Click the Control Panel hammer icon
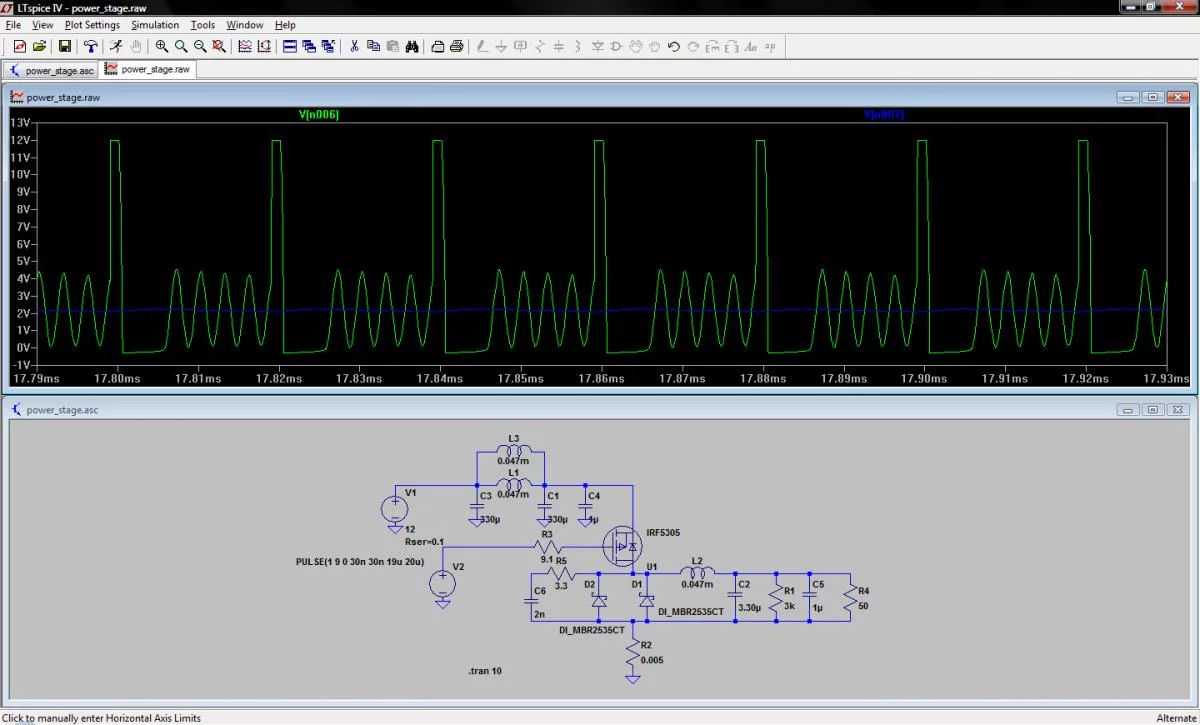 pos(91,46)
